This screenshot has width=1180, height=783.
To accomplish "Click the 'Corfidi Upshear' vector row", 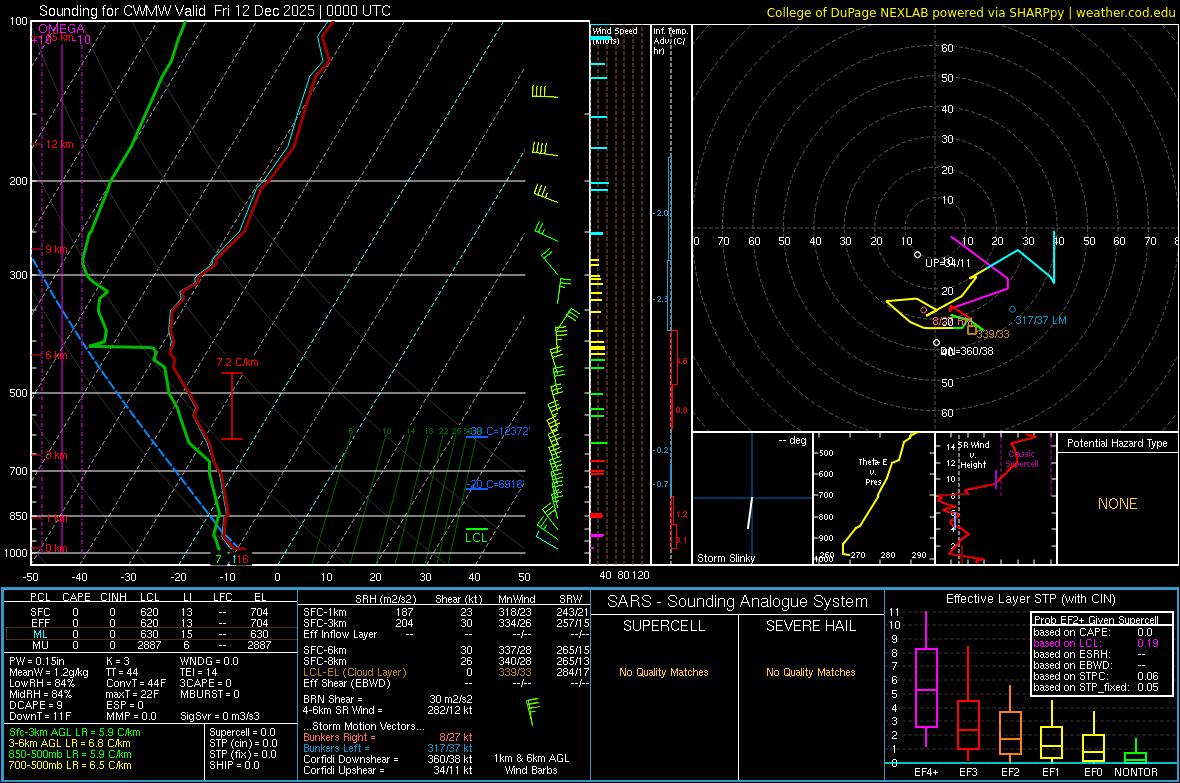I will (x=388, y=770).
